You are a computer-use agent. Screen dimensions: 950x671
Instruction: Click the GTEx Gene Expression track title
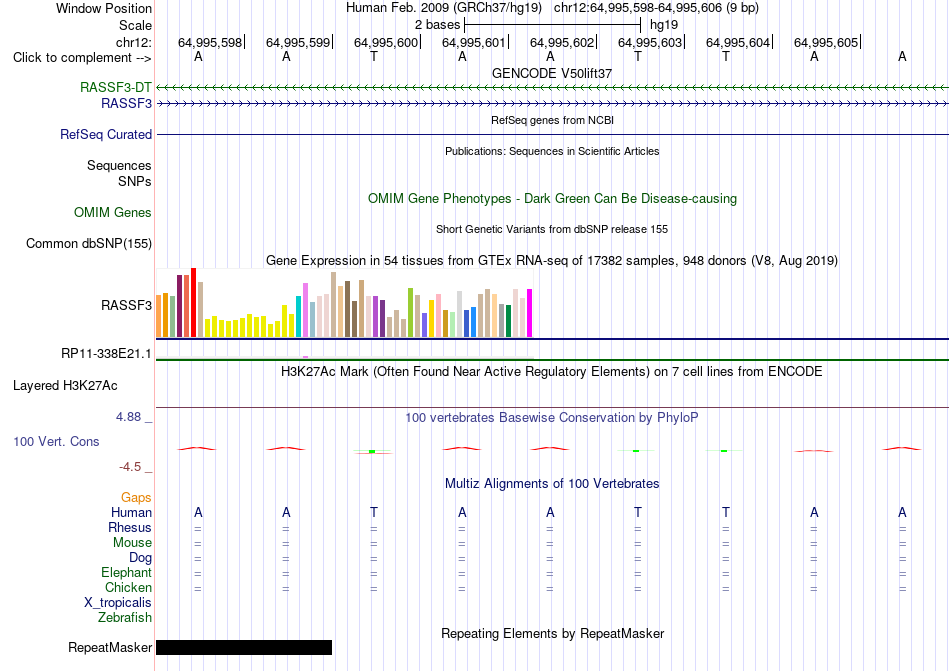(552, 260)
